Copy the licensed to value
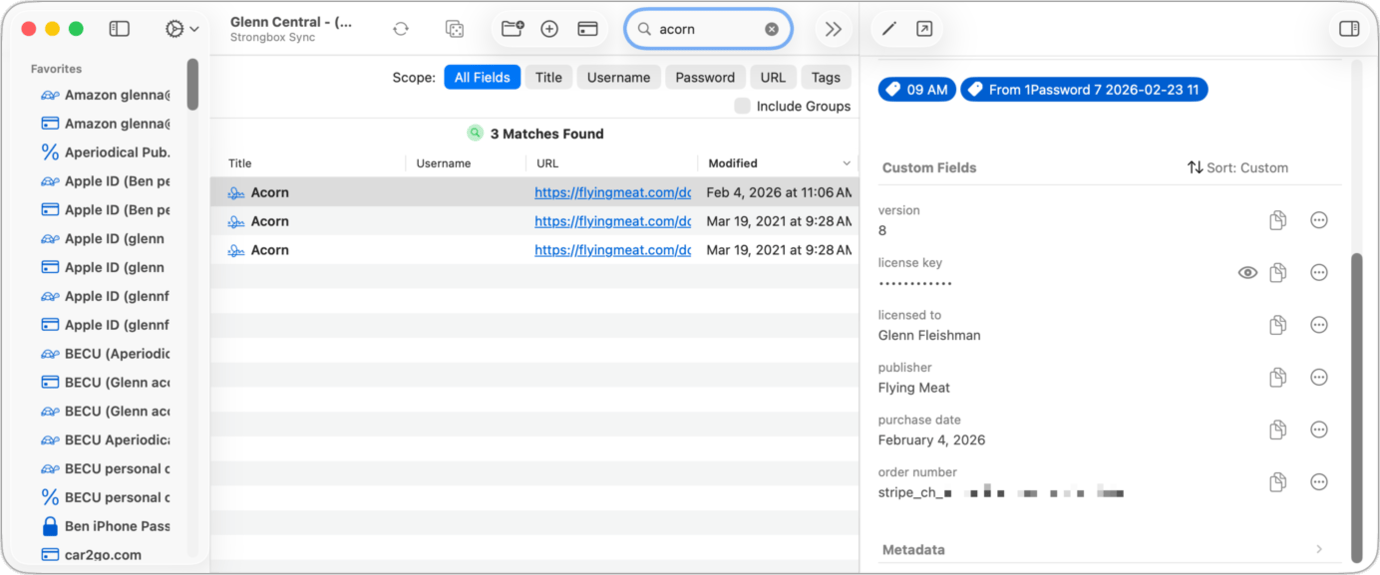The height and width of the screenshot is (575, 1380). click(1278, 325)
